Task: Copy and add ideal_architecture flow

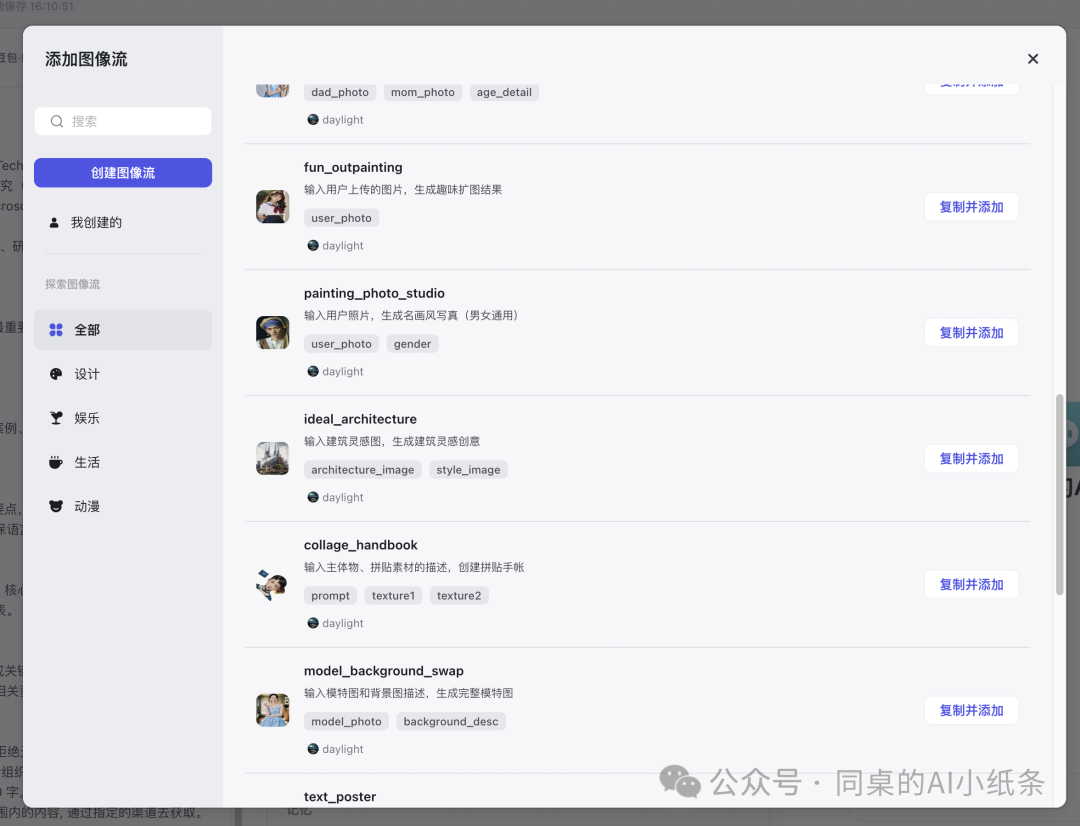Action: click(970, 459)
